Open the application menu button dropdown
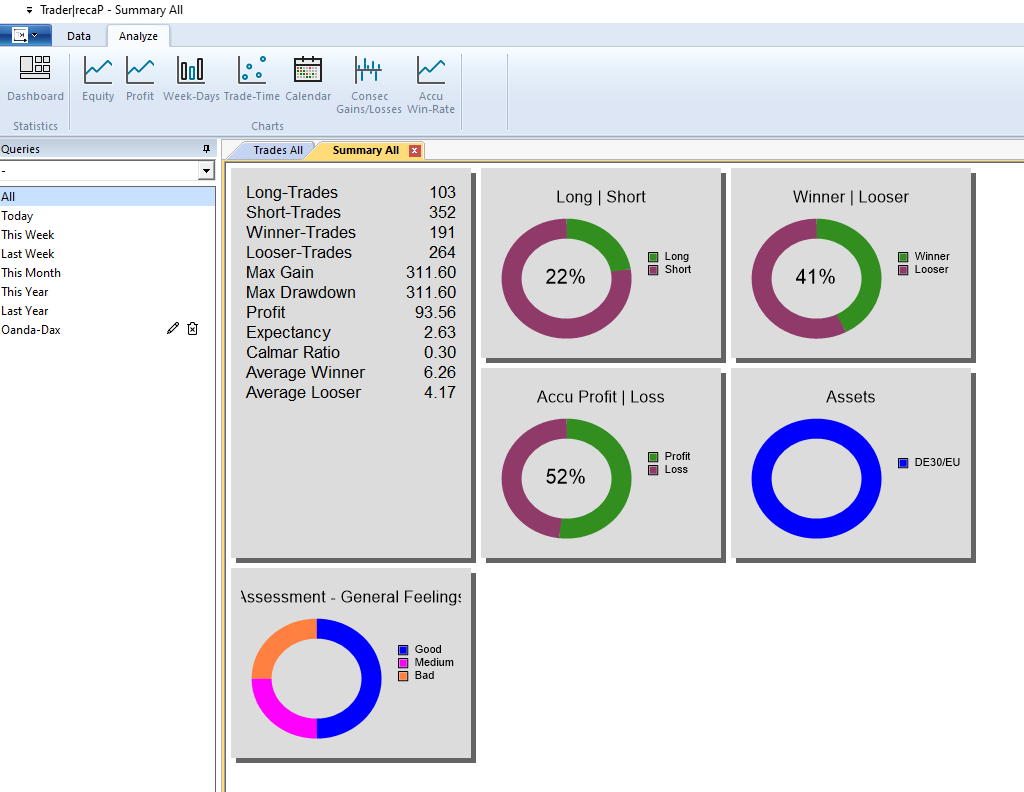The image size is (1024, 792). tap(25, 36)
